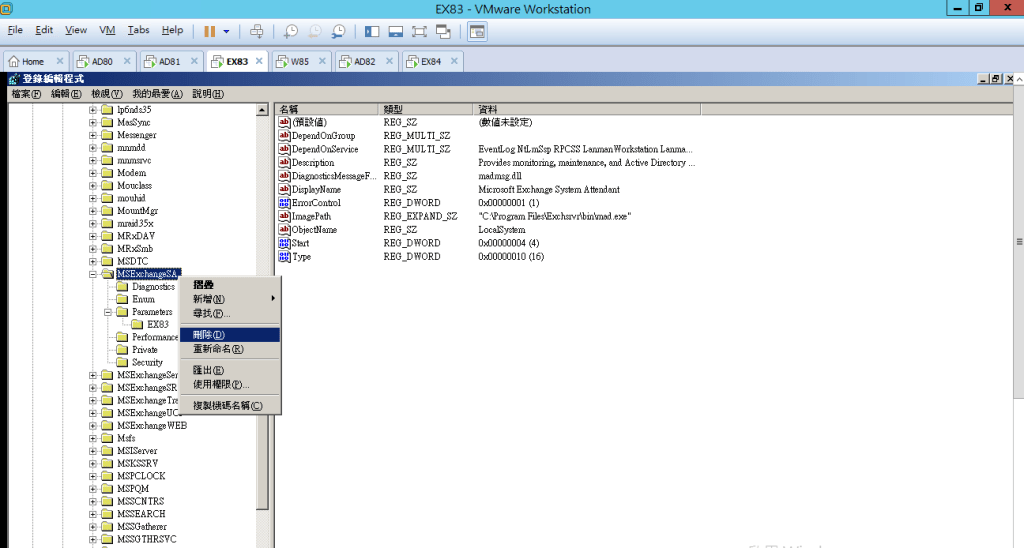Screen dimensions: 1024x548
Task: Click the take snapshot clock icon
Action: coord(291,31)
